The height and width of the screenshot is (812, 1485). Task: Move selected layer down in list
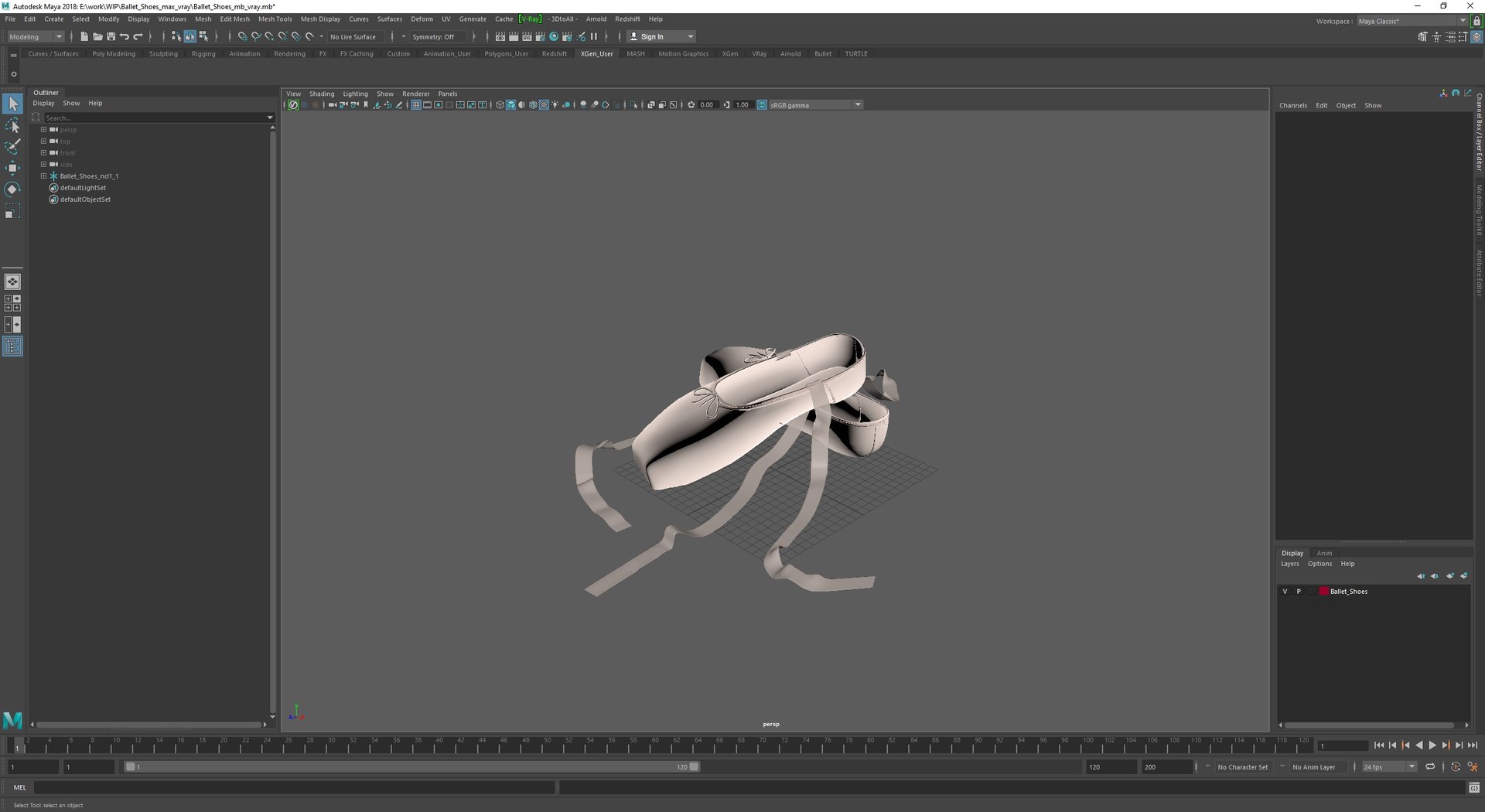point(1435,576)
